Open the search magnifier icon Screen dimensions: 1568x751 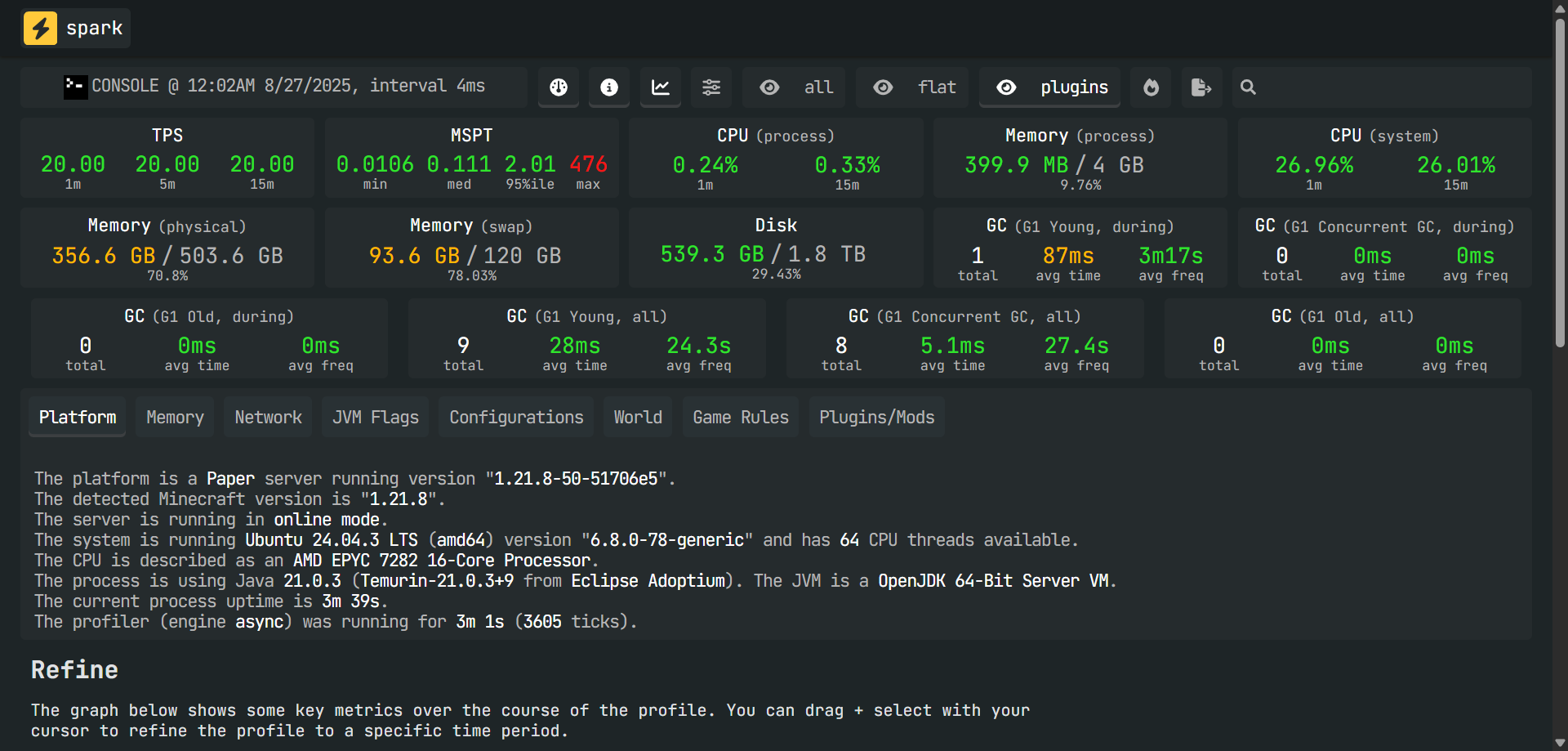click(x=1248, y=87)
